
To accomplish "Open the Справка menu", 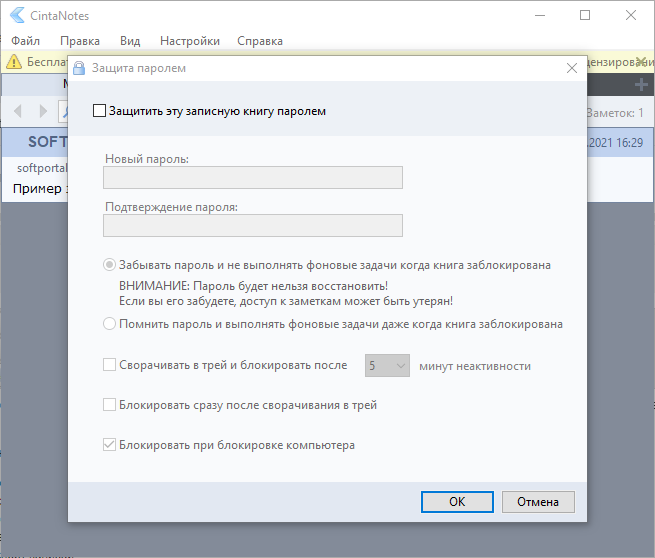I will point(260,41).
